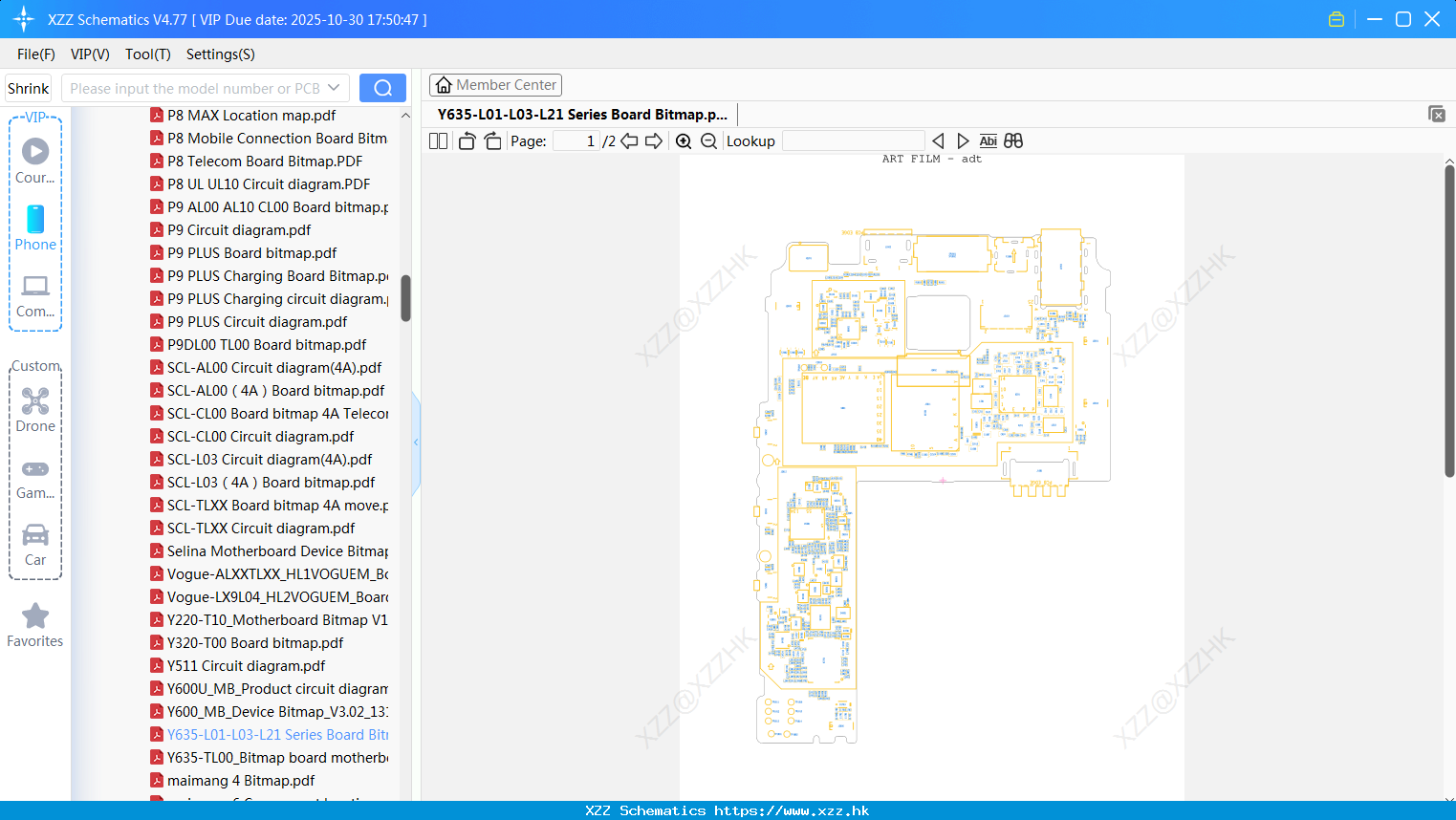Find next lookup result triangle
This screenshot has height=820, width=1456.
963,140
